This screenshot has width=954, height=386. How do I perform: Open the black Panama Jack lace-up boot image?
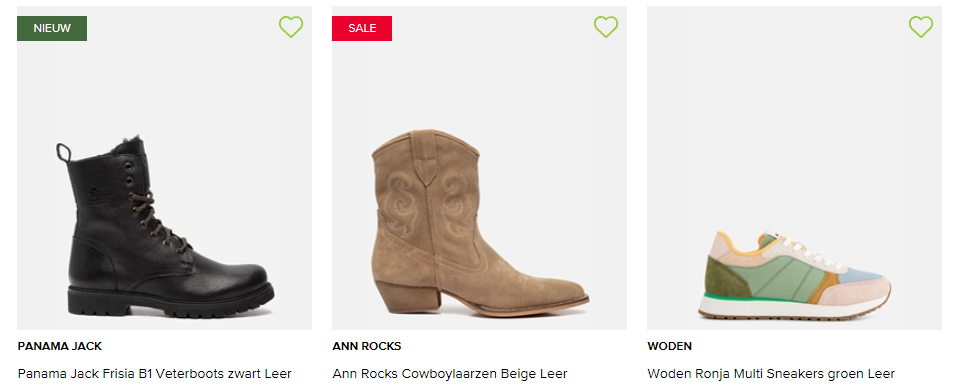click(165, 226)
